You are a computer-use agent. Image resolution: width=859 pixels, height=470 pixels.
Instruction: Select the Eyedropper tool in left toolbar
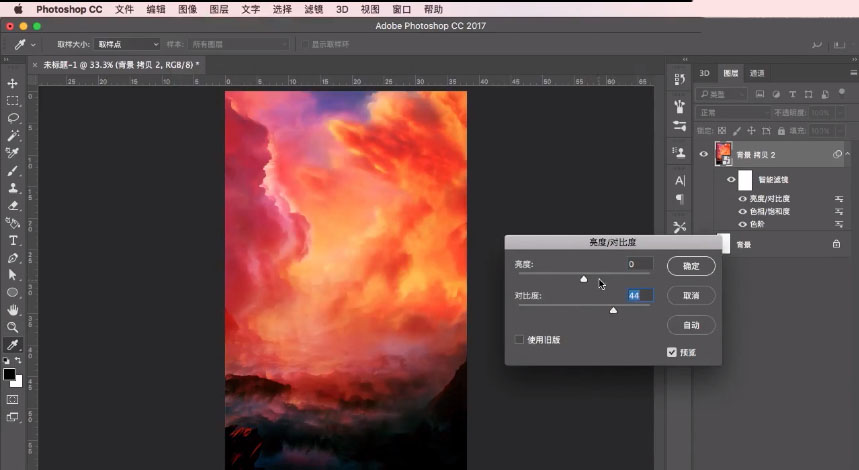pyautogui.click(x=12, y=345)
